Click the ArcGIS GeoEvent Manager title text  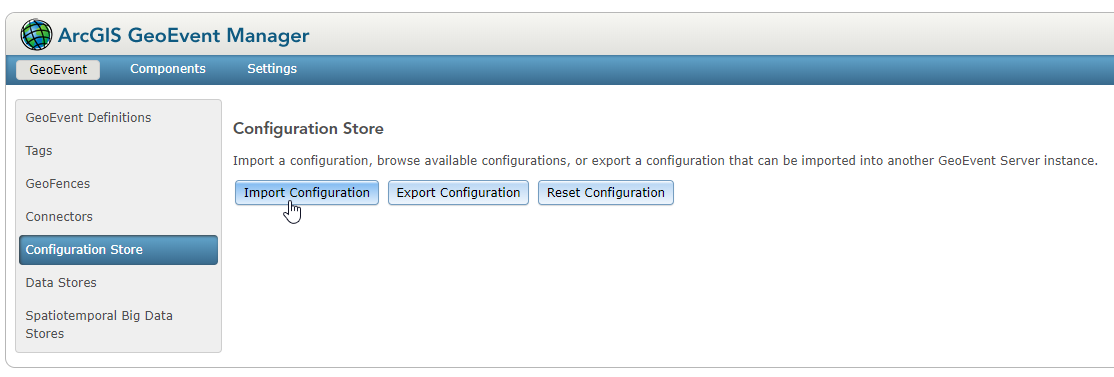pos(183,35)
